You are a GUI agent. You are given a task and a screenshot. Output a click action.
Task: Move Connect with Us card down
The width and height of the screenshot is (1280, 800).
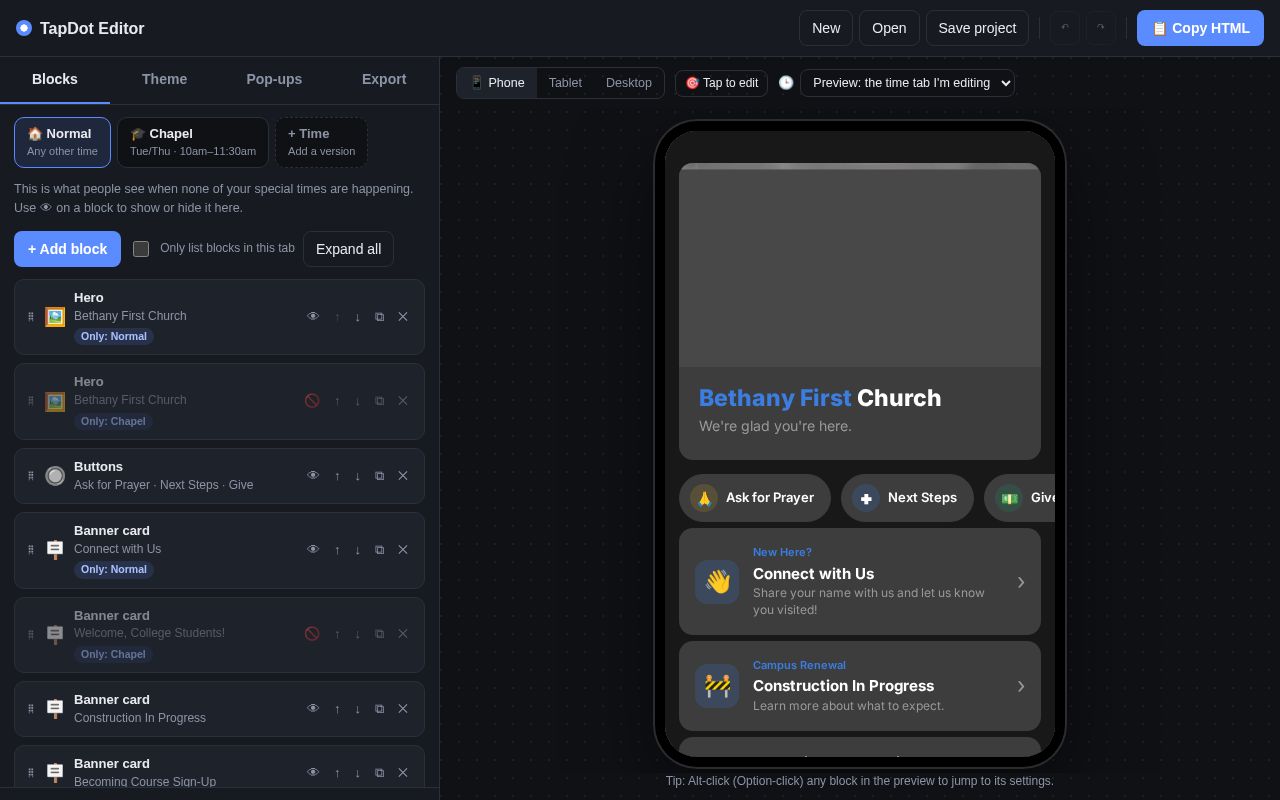click(x=357, y=550)
